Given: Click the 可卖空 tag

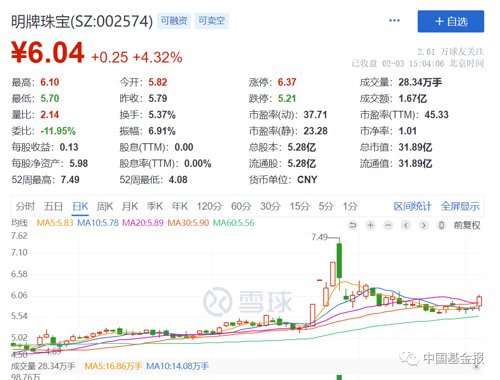Looking at the screenshot, I should (212, 21).
